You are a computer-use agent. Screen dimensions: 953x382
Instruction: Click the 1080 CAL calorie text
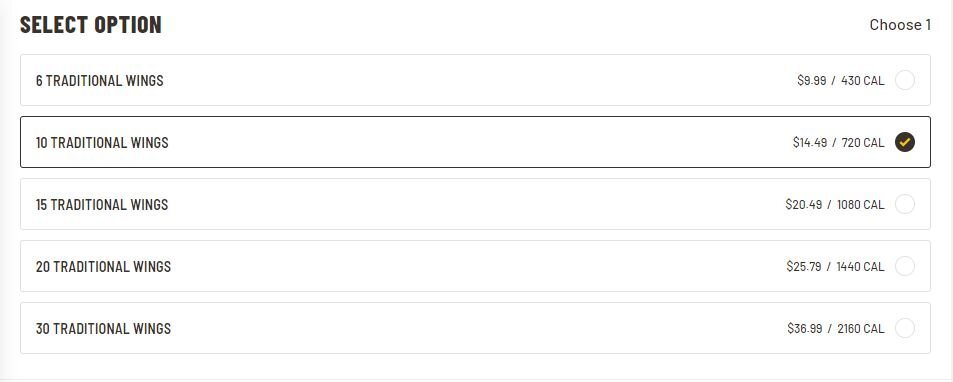pos(861,204)
